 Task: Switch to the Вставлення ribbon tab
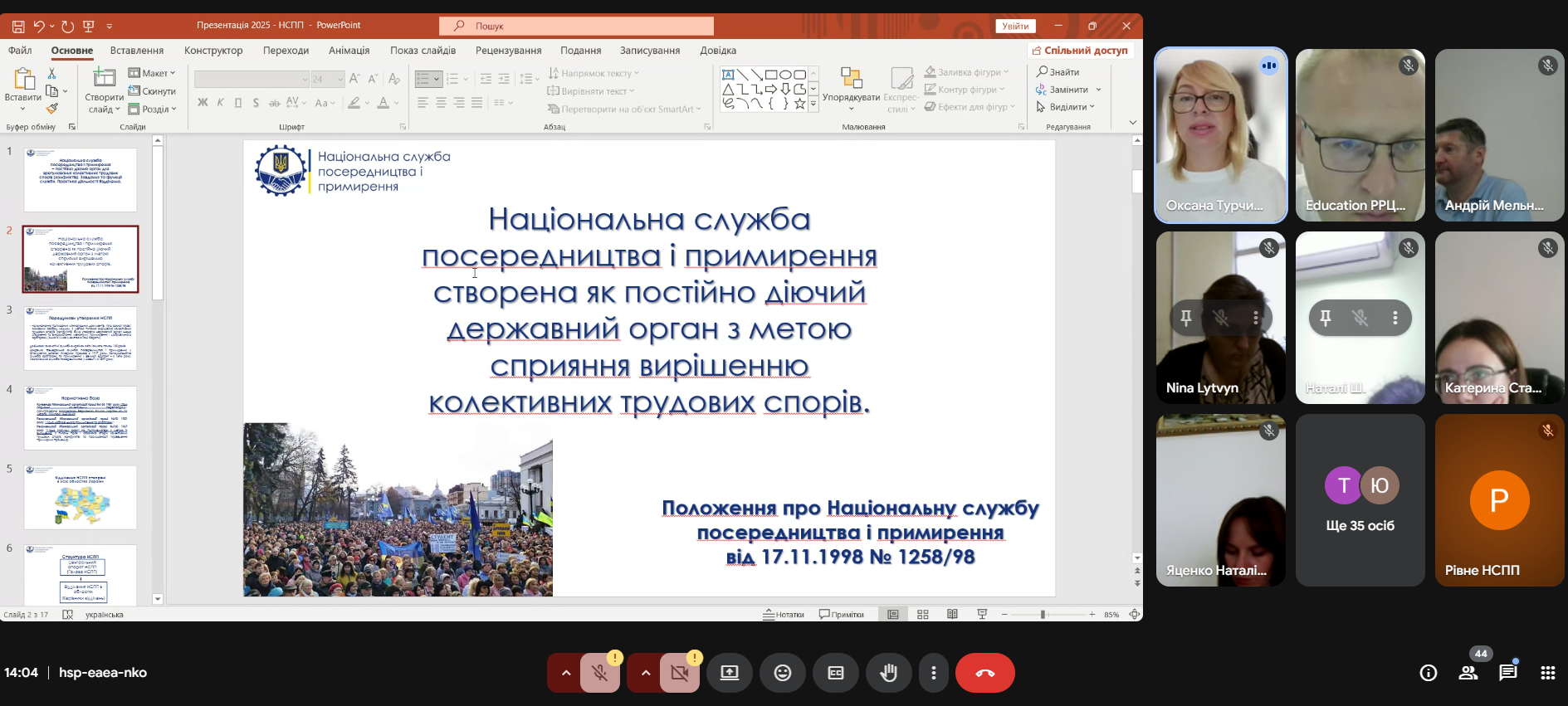[x=137, y=51]
